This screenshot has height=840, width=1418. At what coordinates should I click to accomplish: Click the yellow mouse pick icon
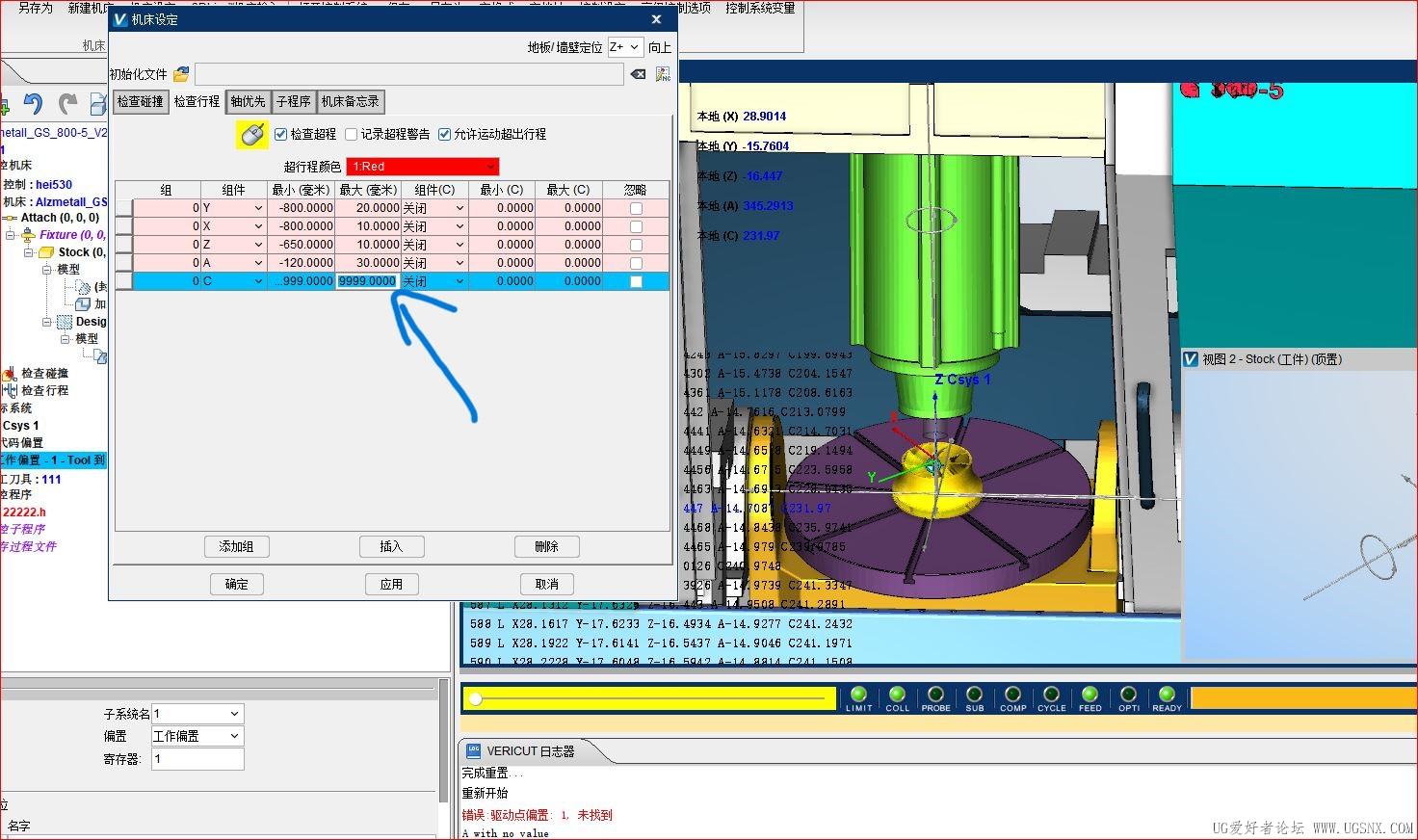pos(252,135)
